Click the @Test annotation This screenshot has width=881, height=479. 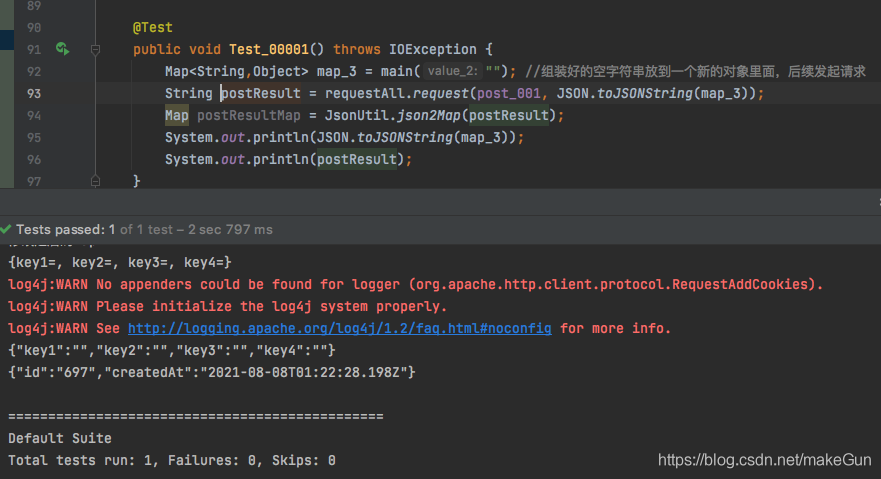pos(152,27)
